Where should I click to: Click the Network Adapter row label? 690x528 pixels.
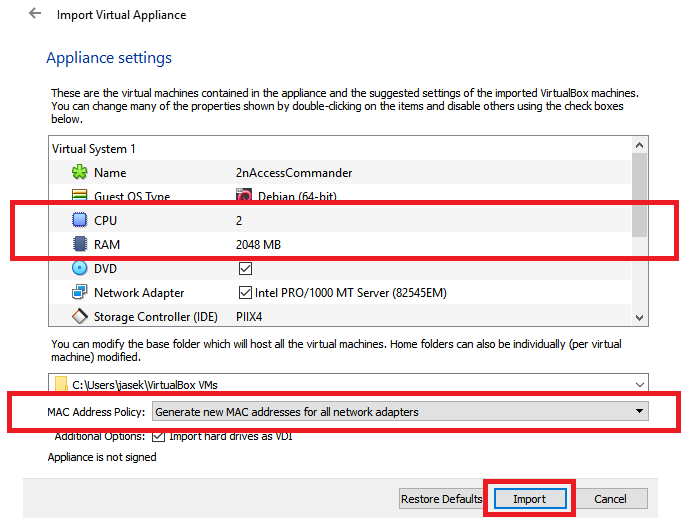pos(139,293)
